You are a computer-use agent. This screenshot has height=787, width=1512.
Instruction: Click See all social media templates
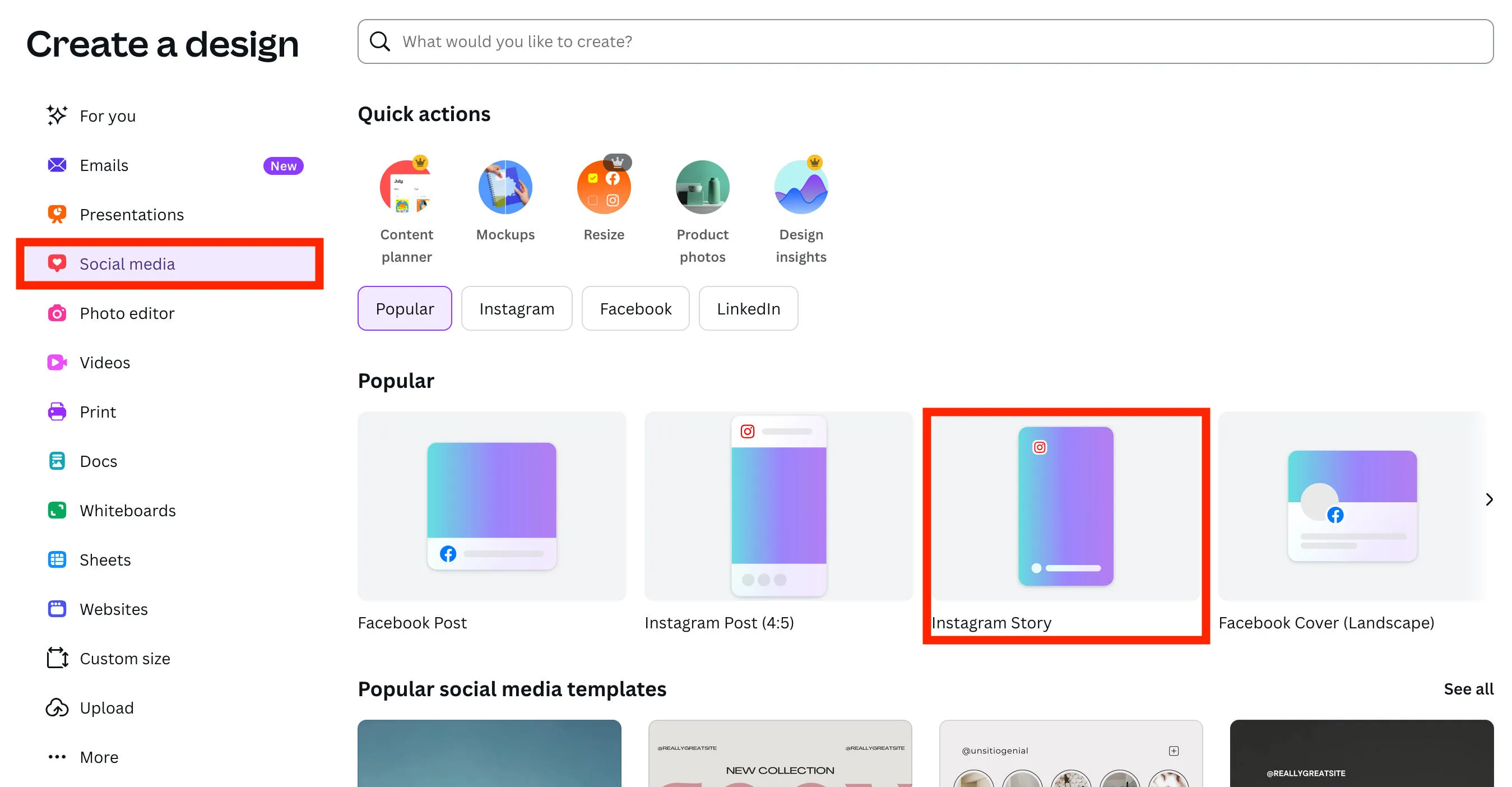[x=1468, y=689]
